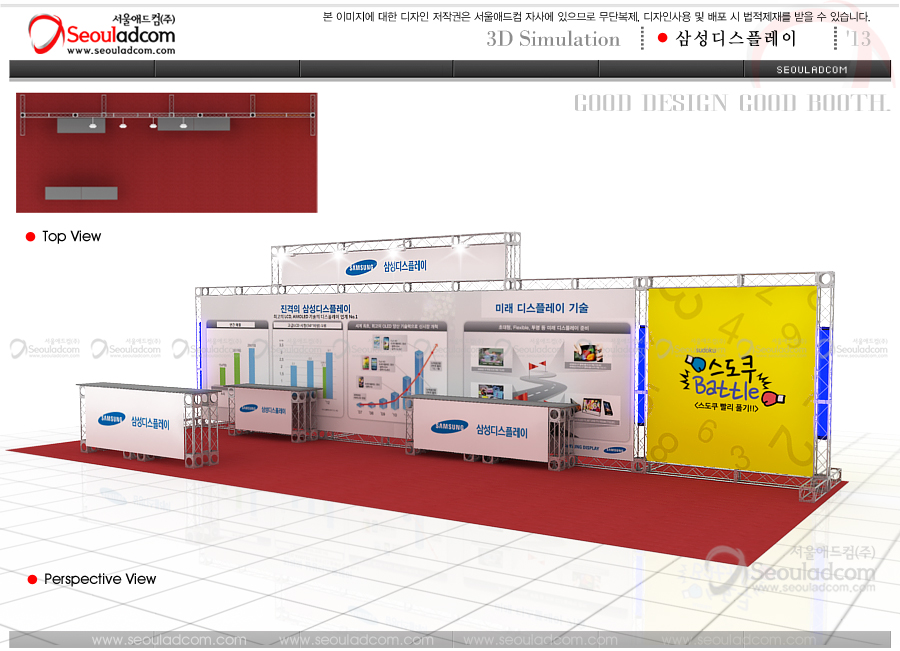Click the leftmost www.seouladcom.com footer link

tap(169, 640)
